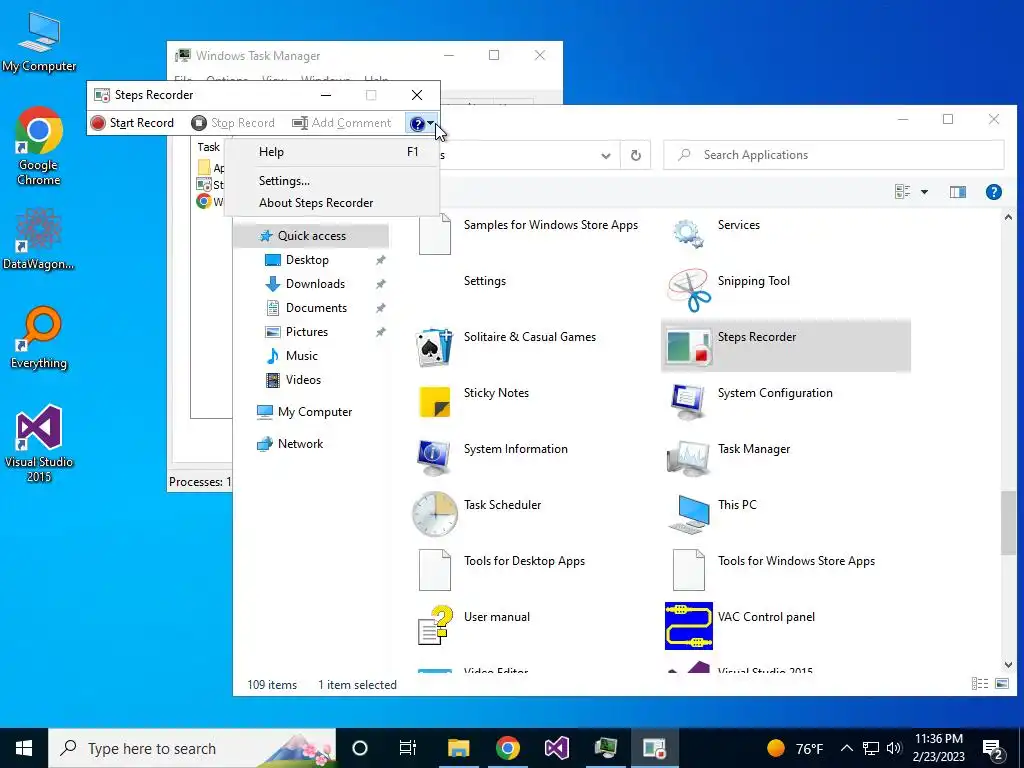Open Everything search desktop shortcut

point(39,338)
